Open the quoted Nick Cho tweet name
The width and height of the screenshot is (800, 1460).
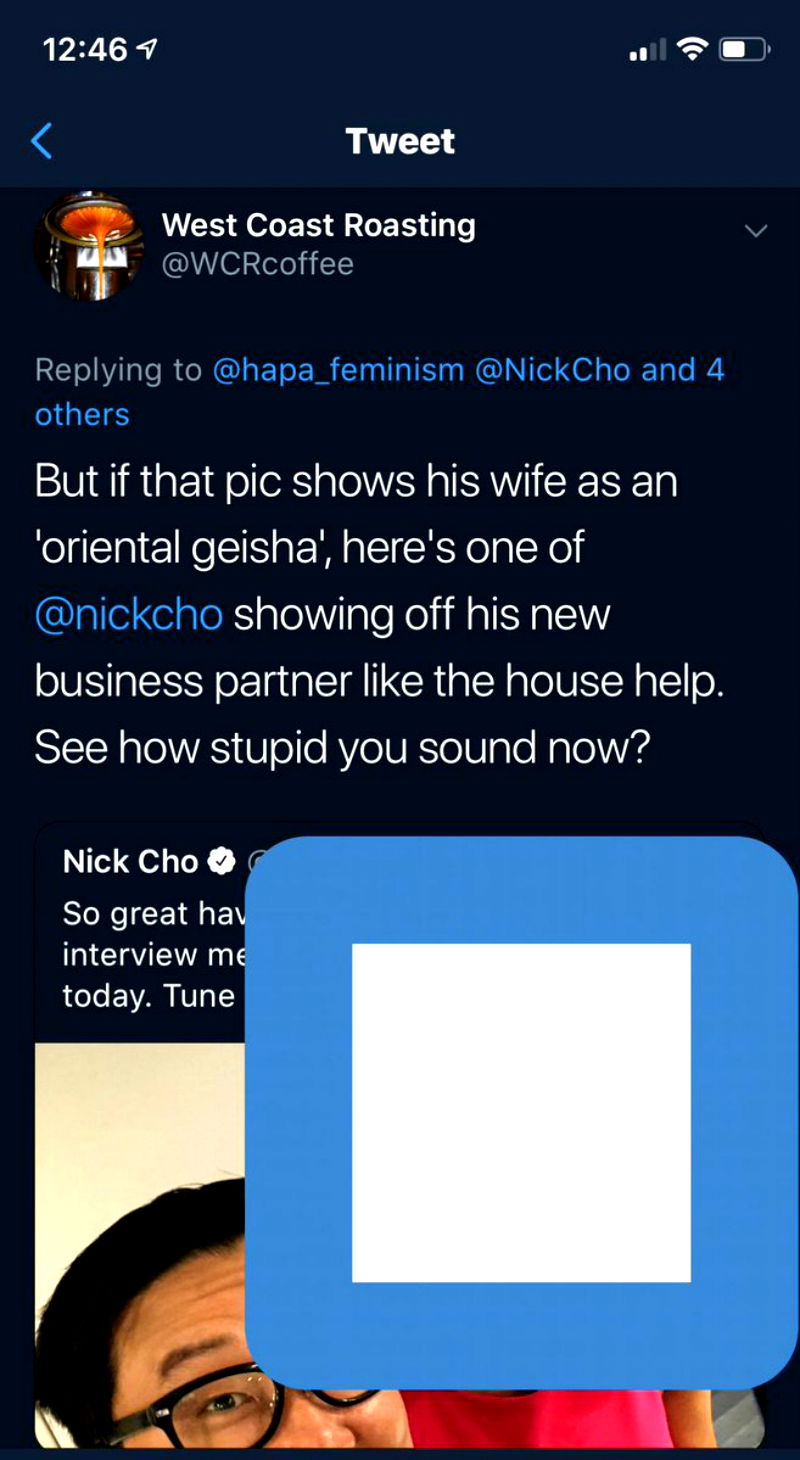pyautogui.click(x=130, y=861)
